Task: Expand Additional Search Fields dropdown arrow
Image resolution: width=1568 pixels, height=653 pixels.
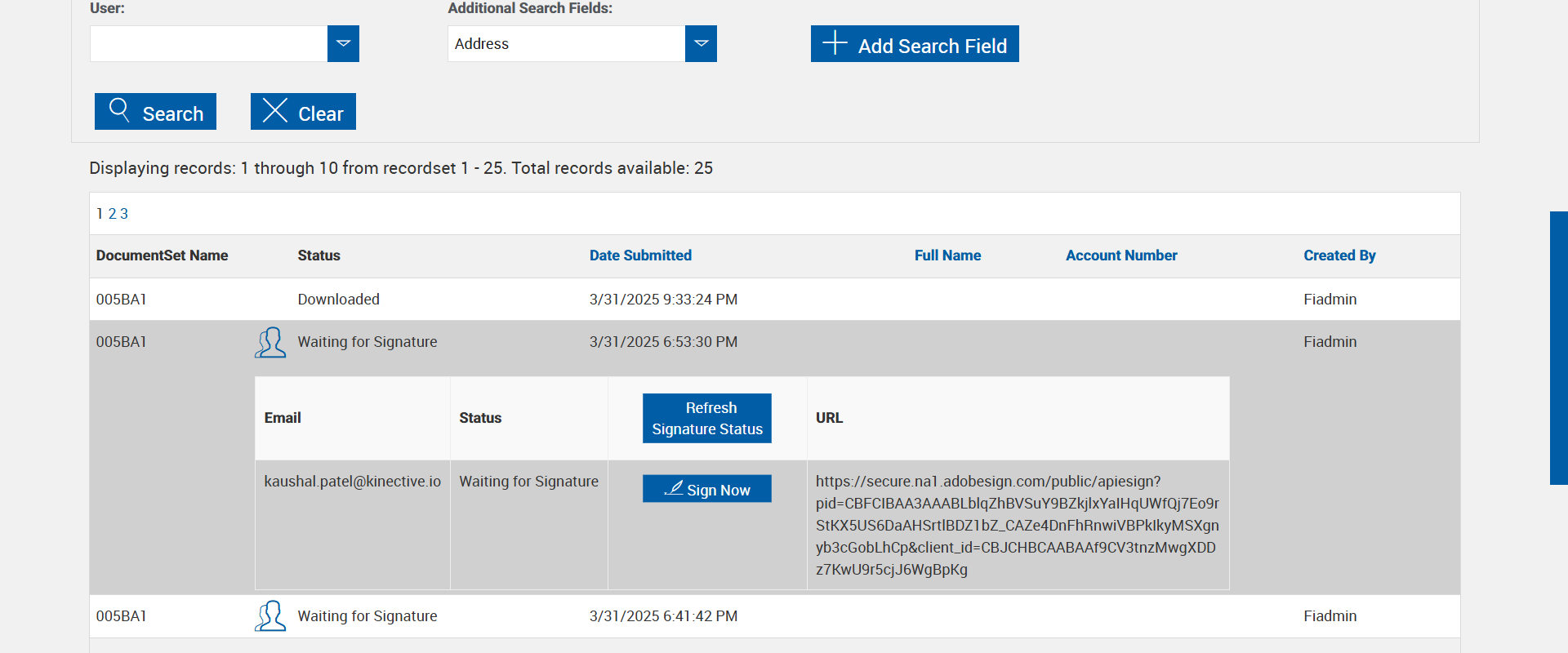Action: pyautogui.click(x=701, y=43)
